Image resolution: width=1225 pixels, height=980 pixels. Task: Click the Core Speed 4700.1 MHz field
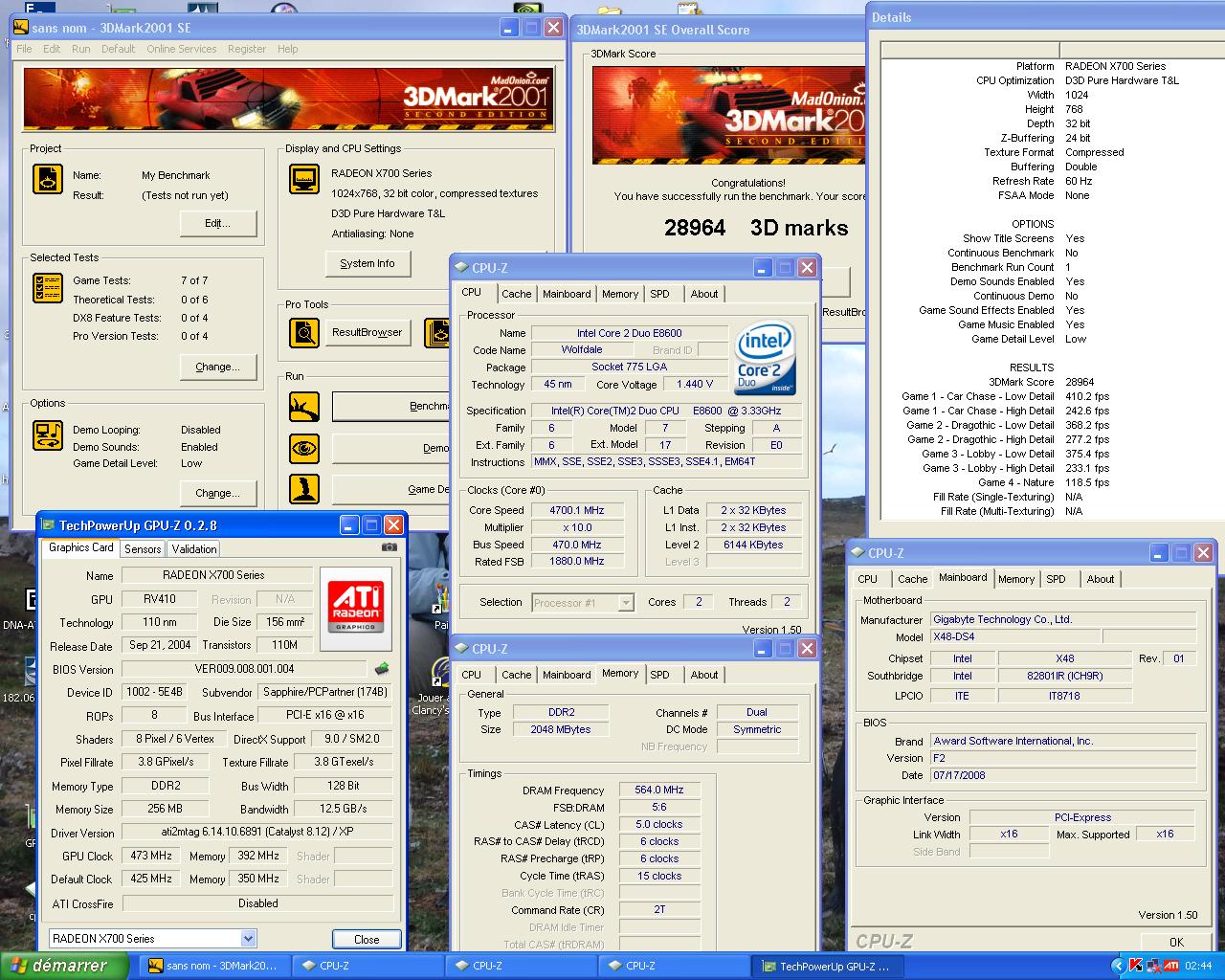tap(577, 510)
